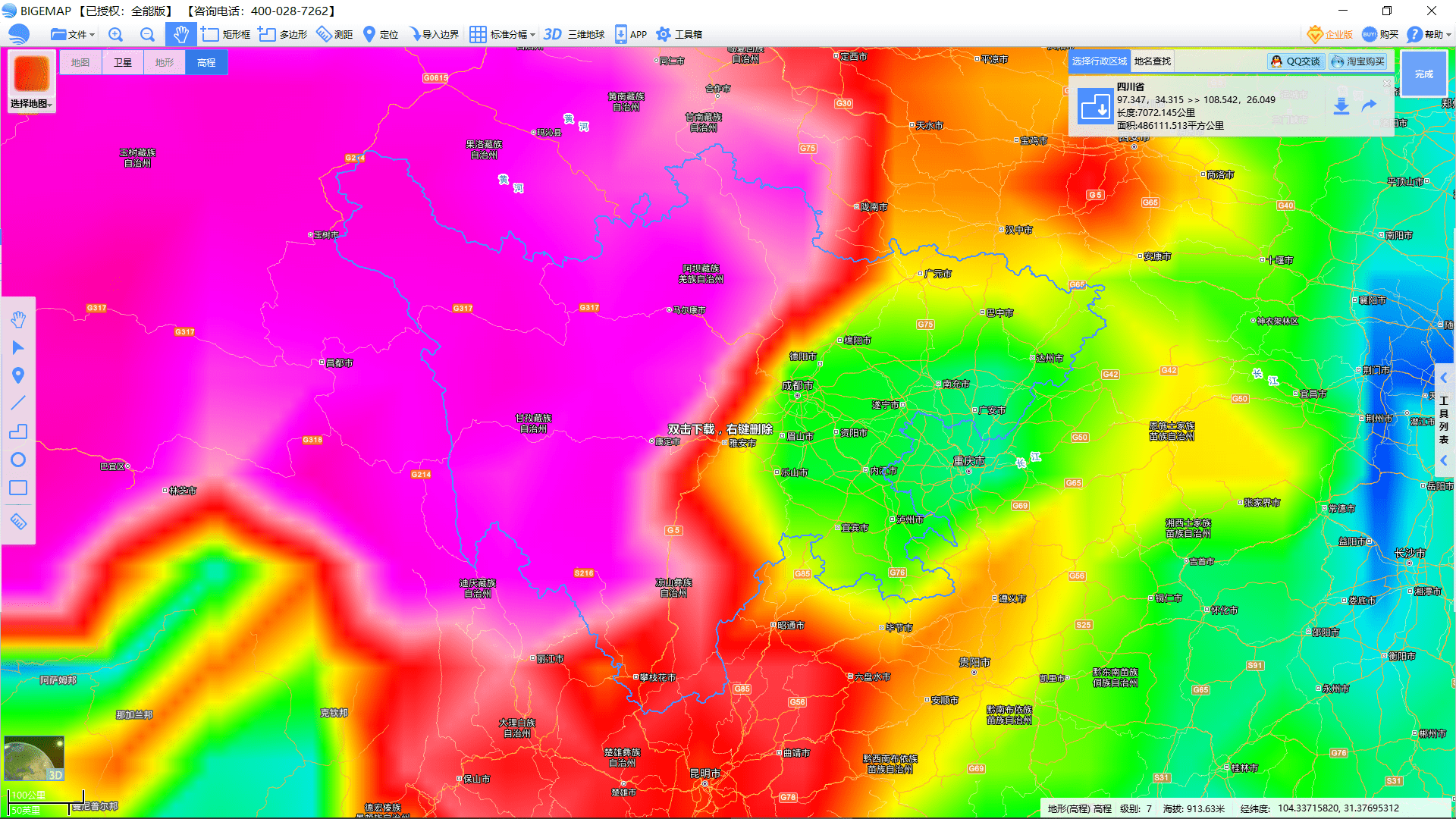Open the 3D 三维地球 globe view
The width and height of the screenshot is (1456, 819).
coord(573,34)
